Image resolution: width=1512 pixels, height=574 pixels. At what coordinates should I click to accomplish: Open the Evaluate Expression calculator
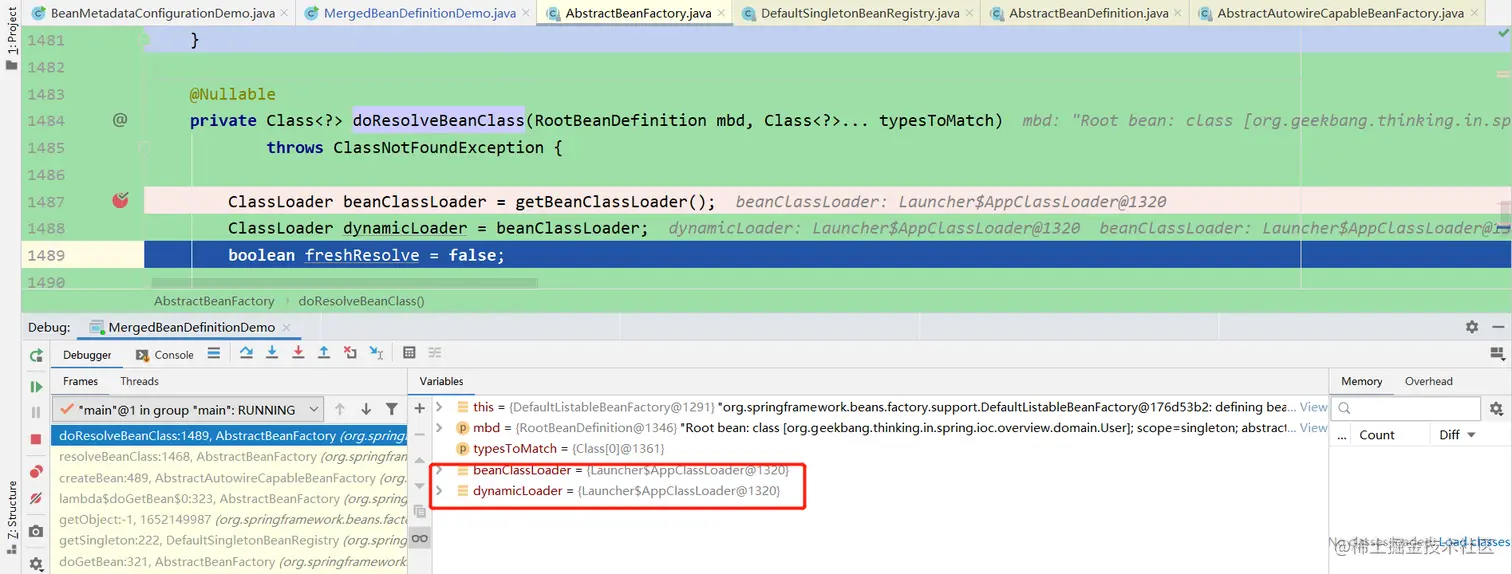tap(409, 353)
